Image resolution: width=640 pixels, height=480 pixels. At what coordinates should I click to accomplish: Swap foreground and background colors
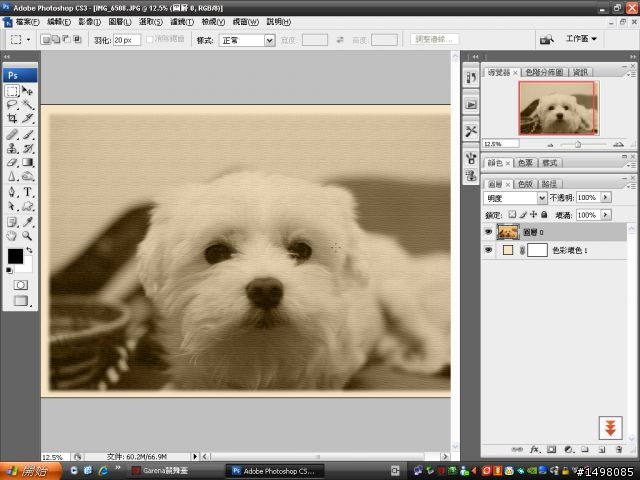pyautogui.click(x=29, y=249)
